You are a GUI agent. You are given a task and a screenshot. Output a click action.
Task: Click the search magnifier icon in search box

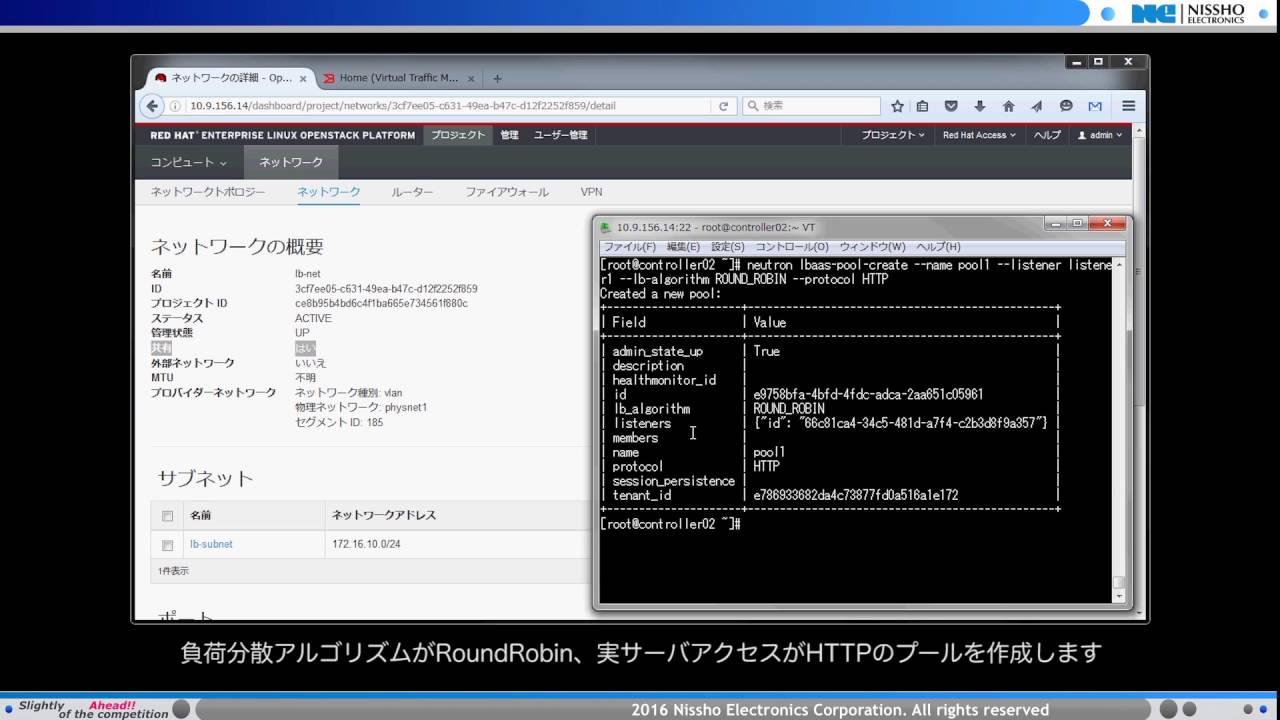pos(753,106)
